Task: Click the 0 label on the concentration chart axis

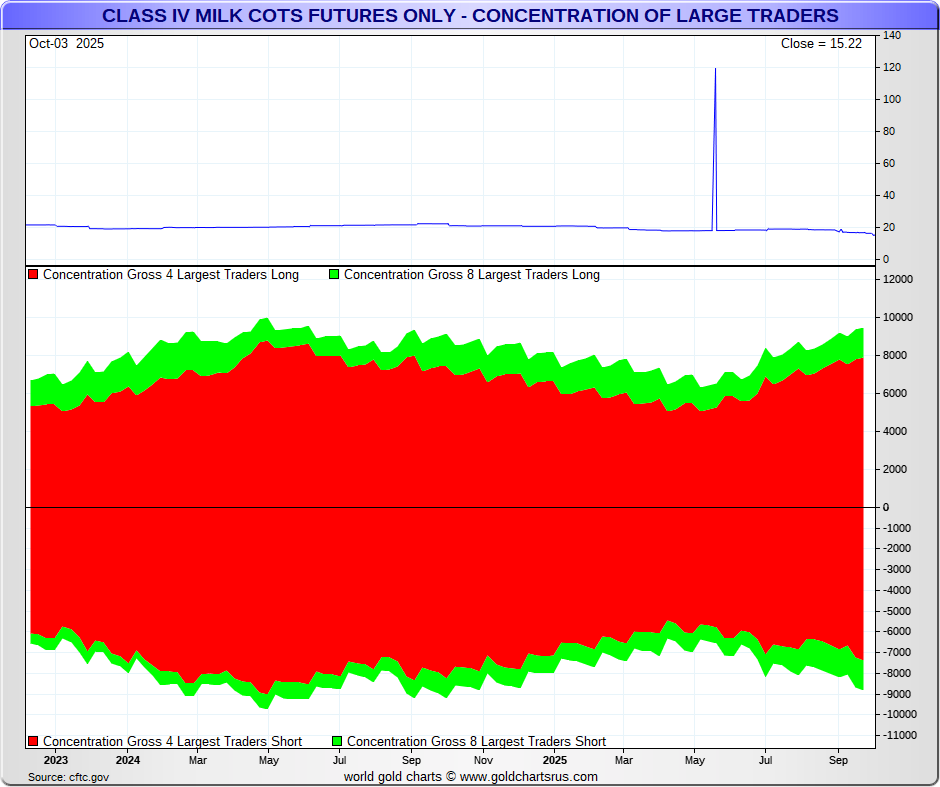Action: pyautogui.click(x=886, y=508)
